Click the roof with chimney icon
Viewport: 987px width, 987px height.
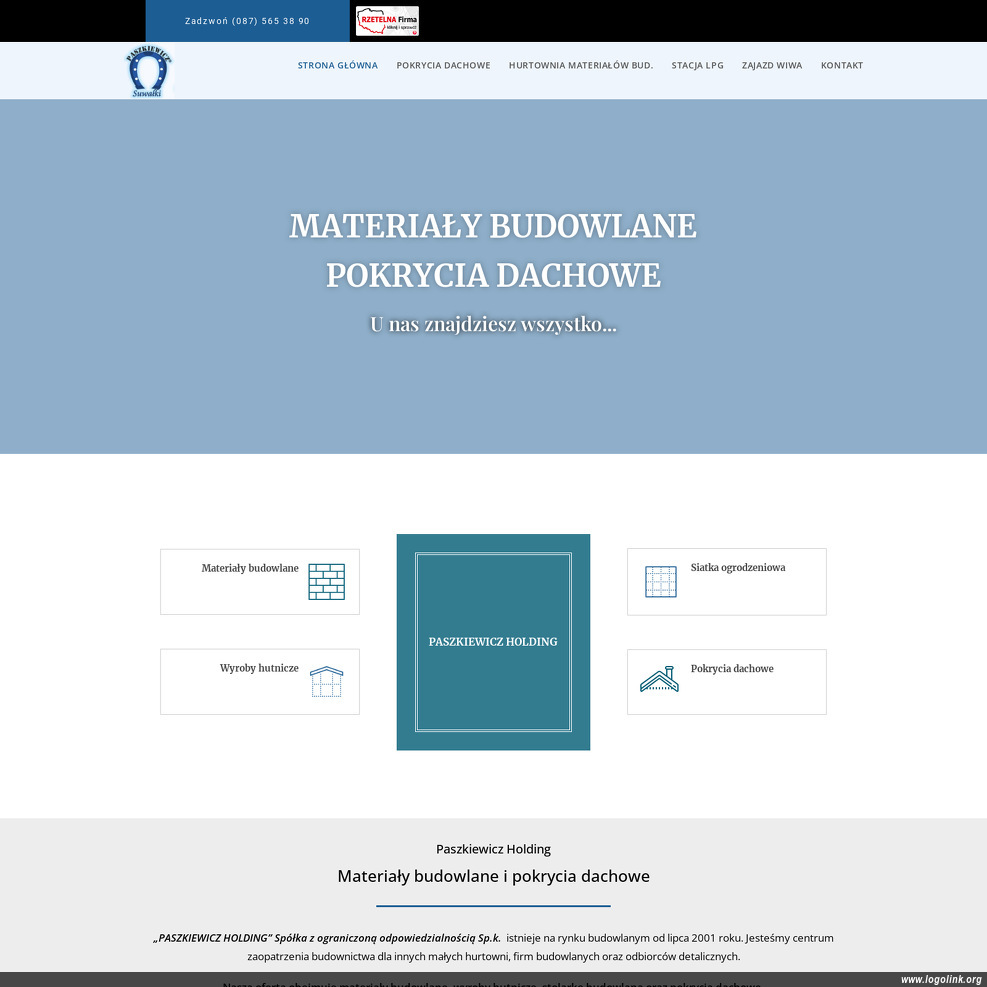click(659, 679)
